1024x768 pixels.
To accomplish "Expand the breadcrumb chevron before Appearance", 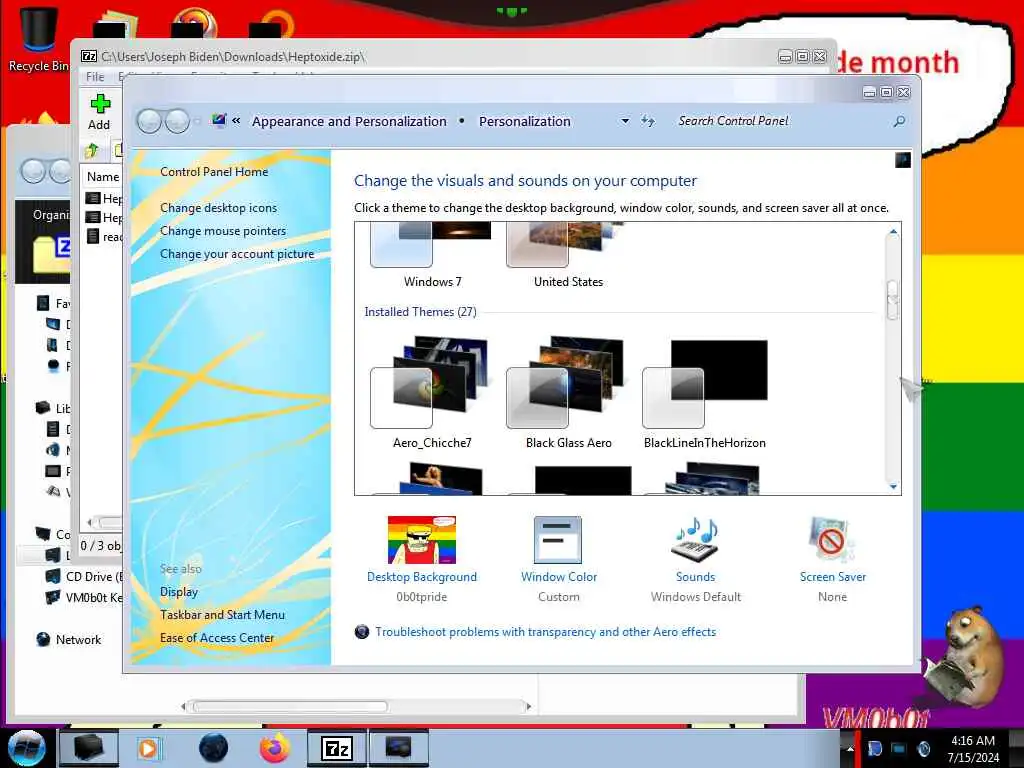I will pyautogui.click(x=236, y=121).
